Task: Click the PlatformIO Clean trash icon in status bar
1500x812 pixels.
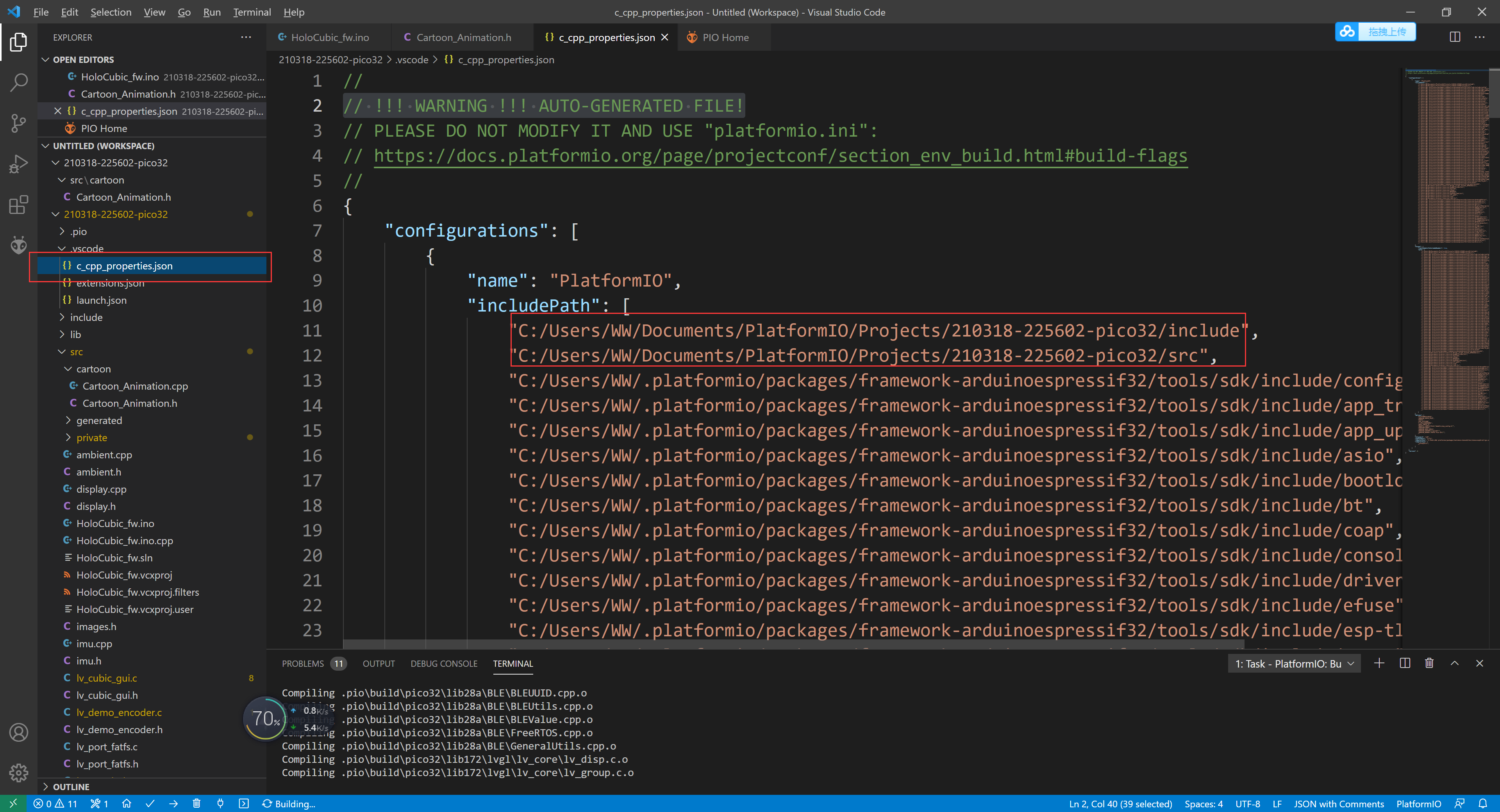Action: coord(197,803)
